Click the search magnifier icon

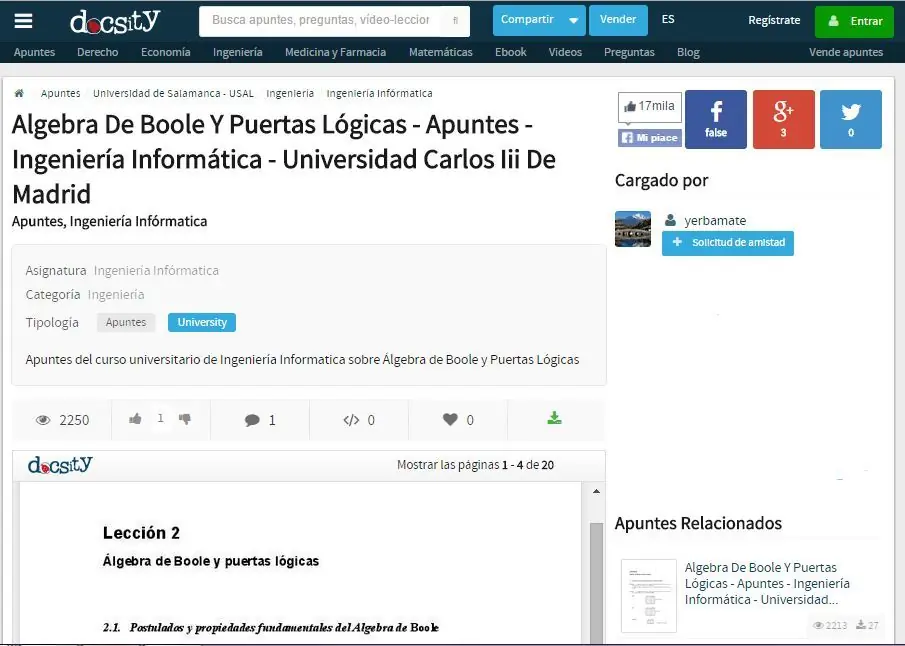tap(455, 21)
